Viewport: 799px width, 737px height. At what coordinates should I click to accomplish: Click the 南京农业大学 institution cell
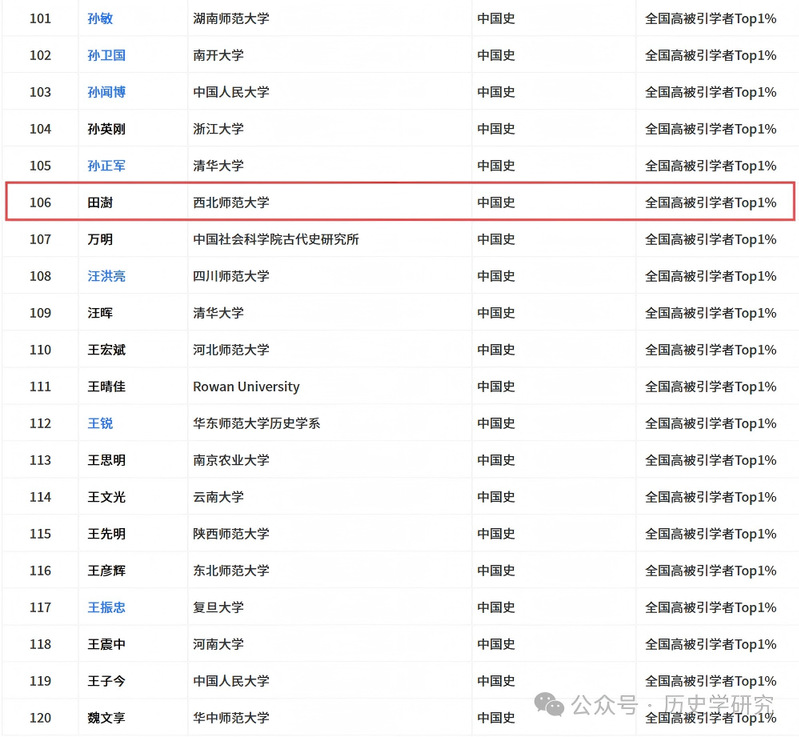click(x=231, y=460)
